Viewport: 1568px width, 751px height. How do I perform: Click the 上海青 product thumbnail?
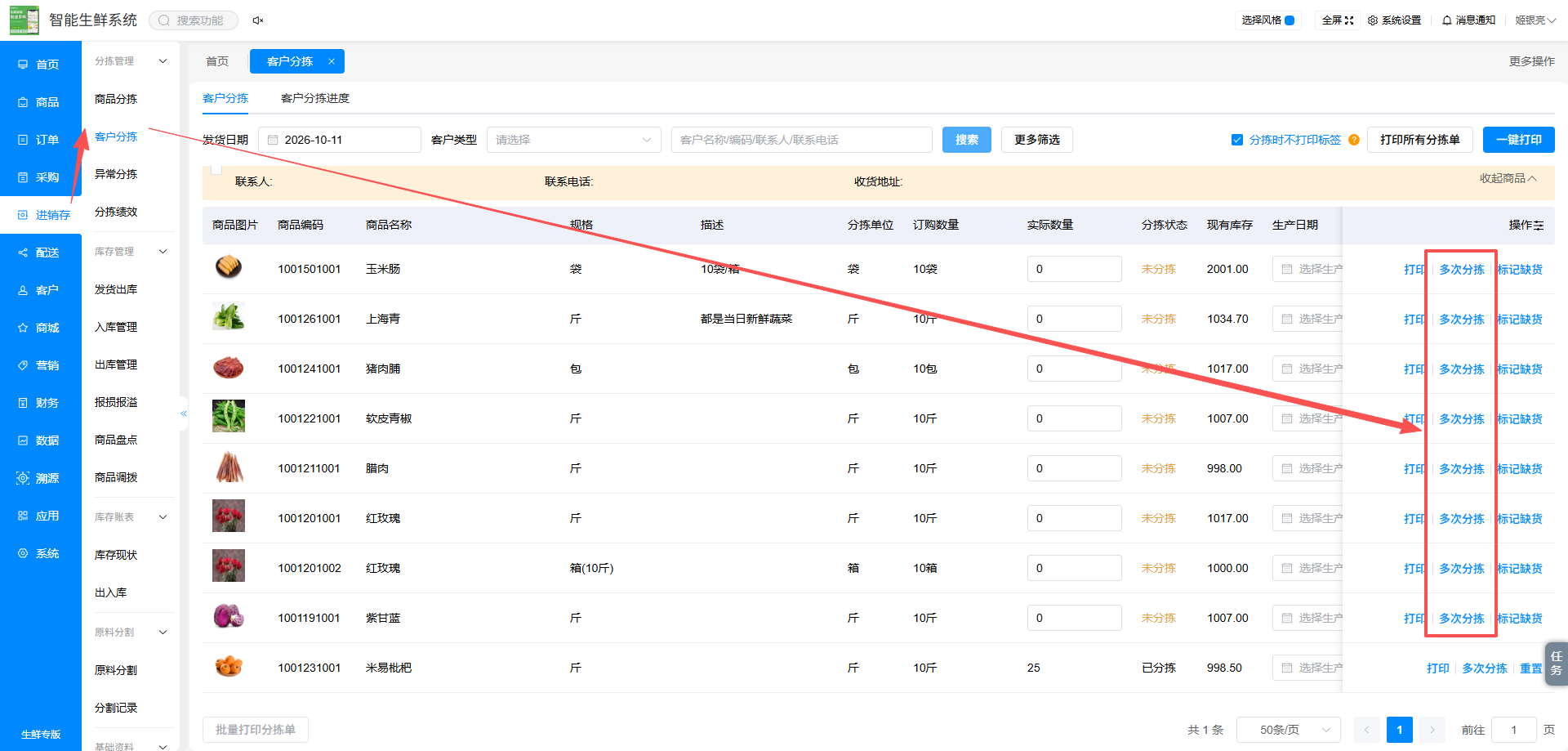(x=229, y=316)
